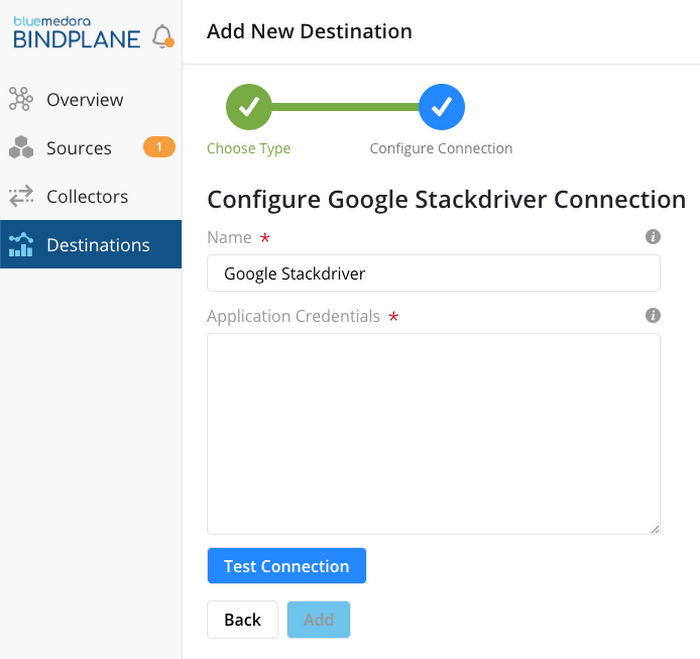Viewport: 700px width, 659px height.
Task: Click the Choose Type step label
Action: click(x=249, y=148)
